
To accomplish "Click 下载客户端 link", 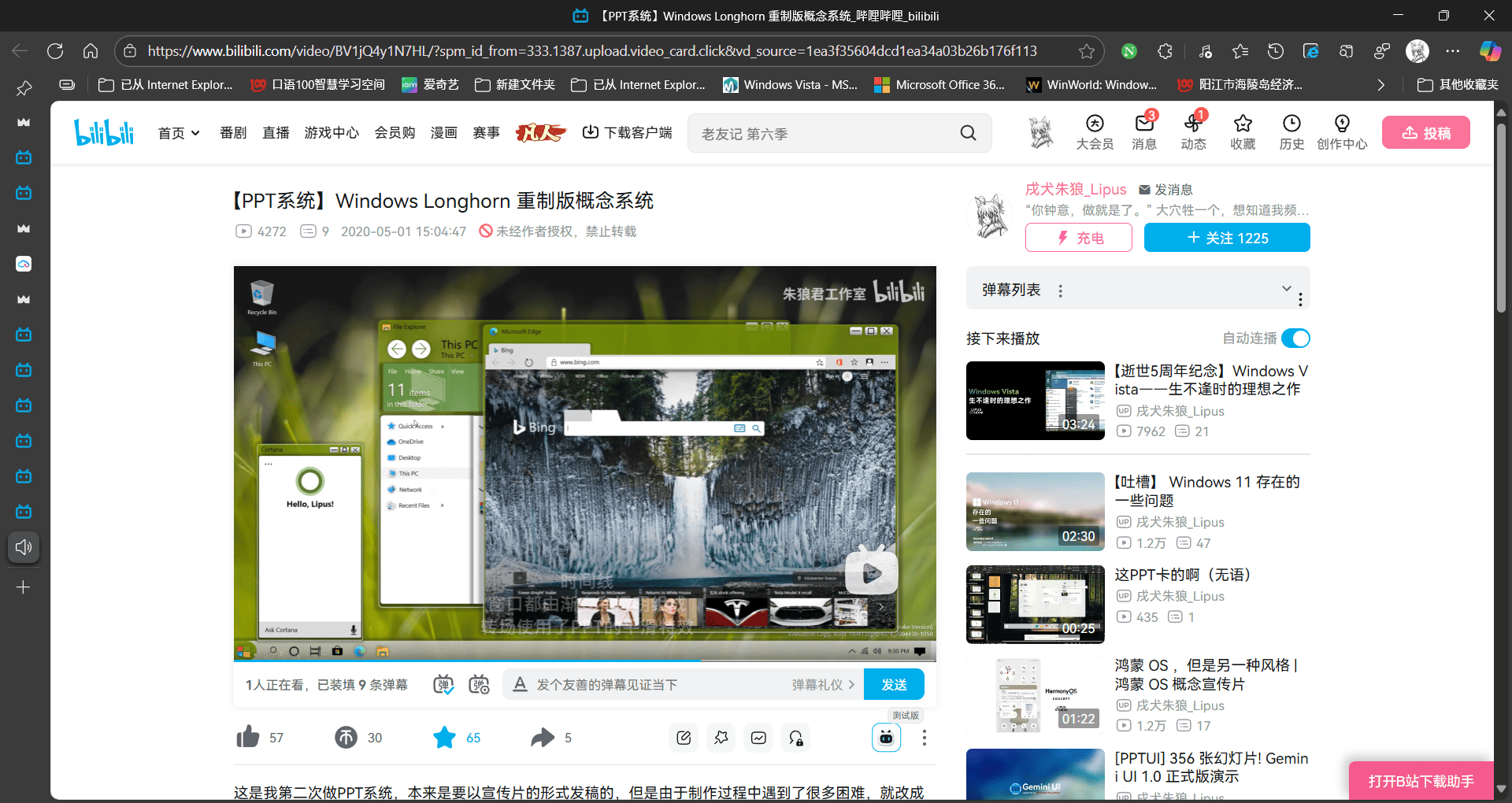I will pos(627,132).
